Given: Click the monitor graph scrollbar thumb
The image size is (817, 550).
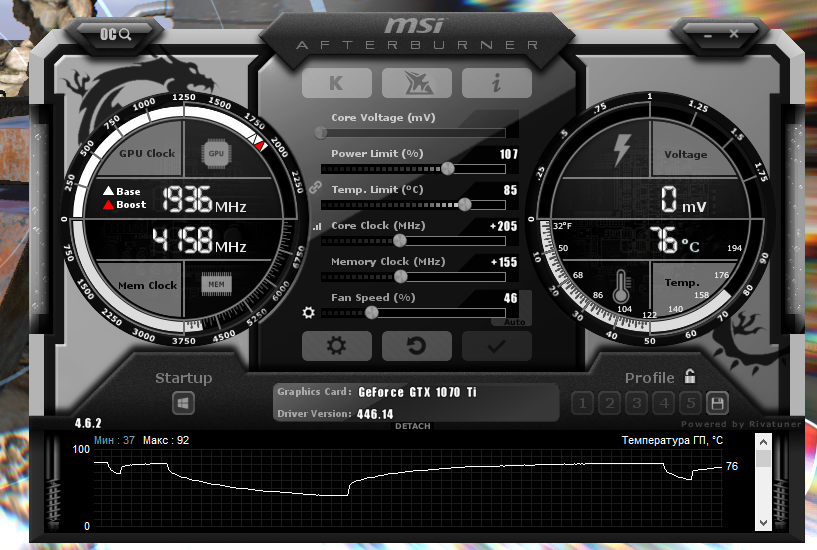Looking at the screenshot, I should 763,459.
